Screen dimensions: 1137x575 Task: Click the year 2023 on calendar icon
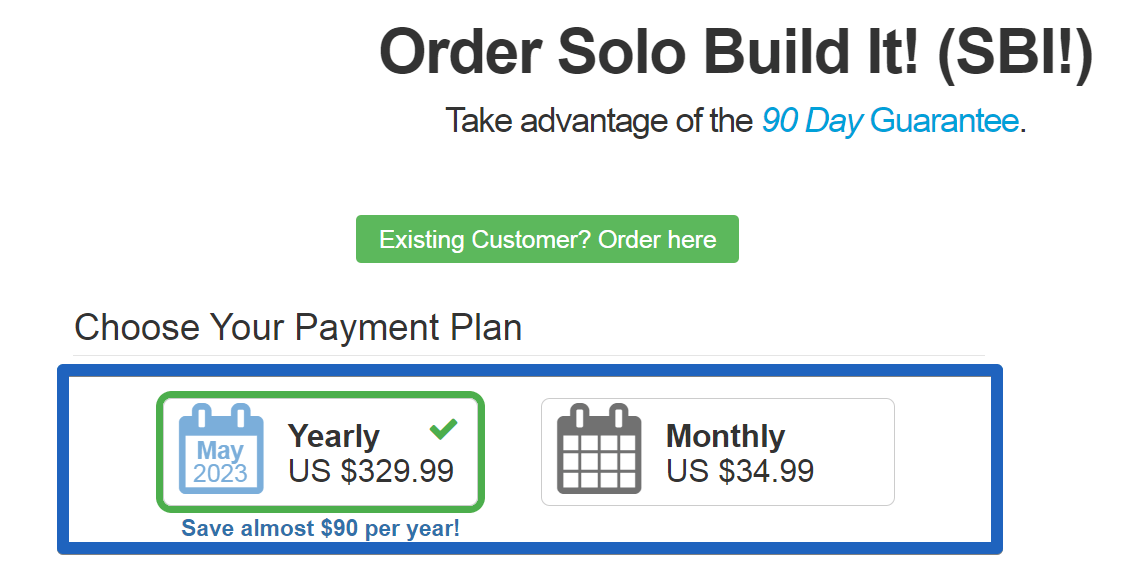(220, 473)
